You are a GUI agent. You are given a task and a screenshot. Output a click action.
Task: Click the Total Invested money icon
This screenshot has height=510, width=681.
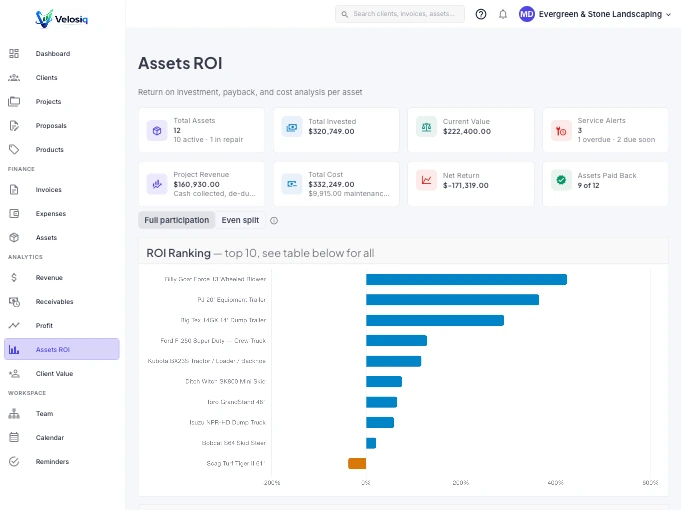(x=292, y=127)
